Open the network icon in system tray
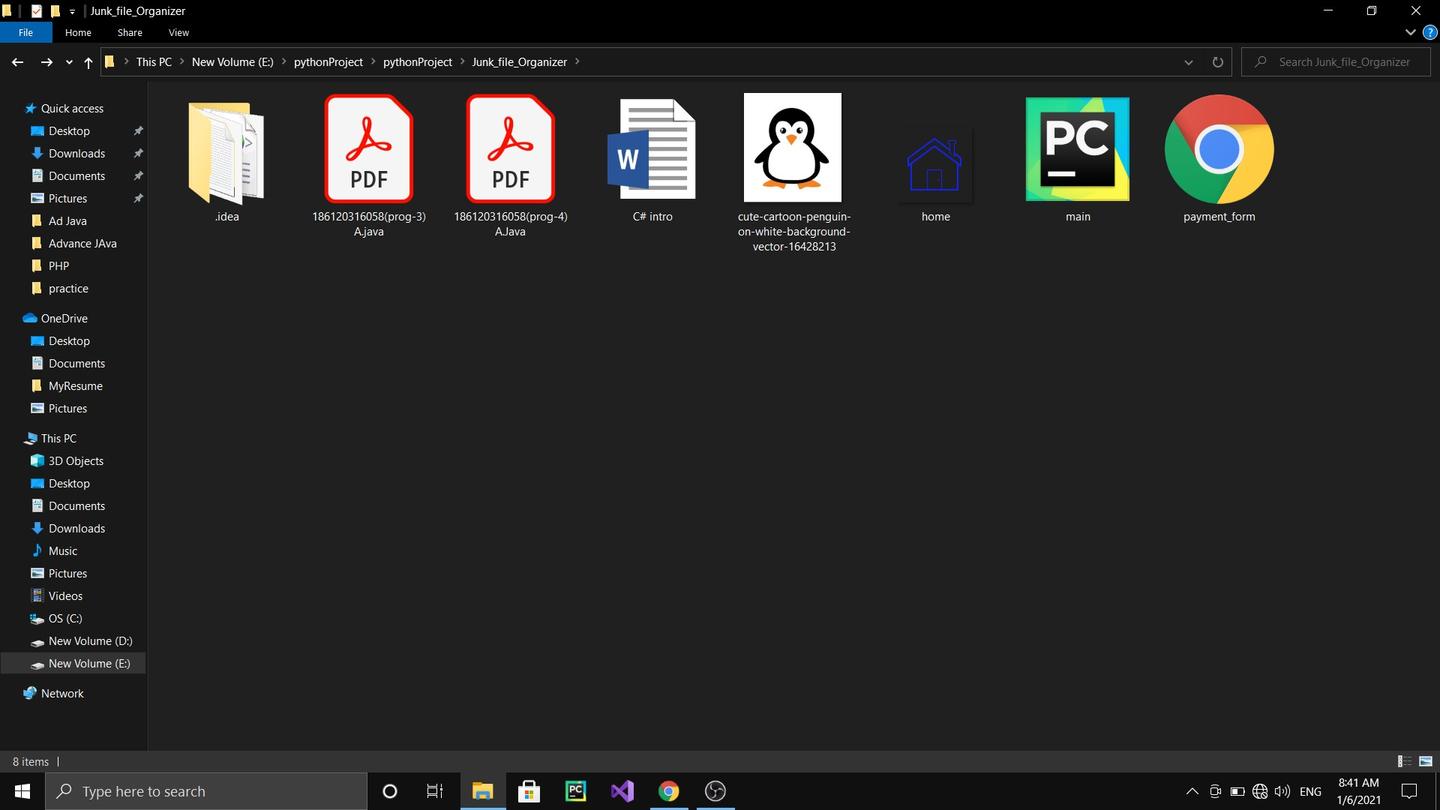 pos(1260,791)
